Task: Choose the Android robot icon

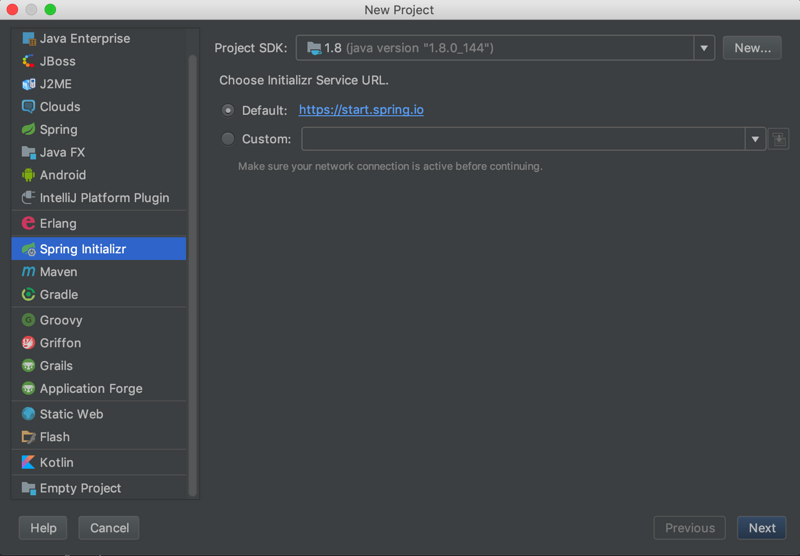Action: [x=29, y=175]
